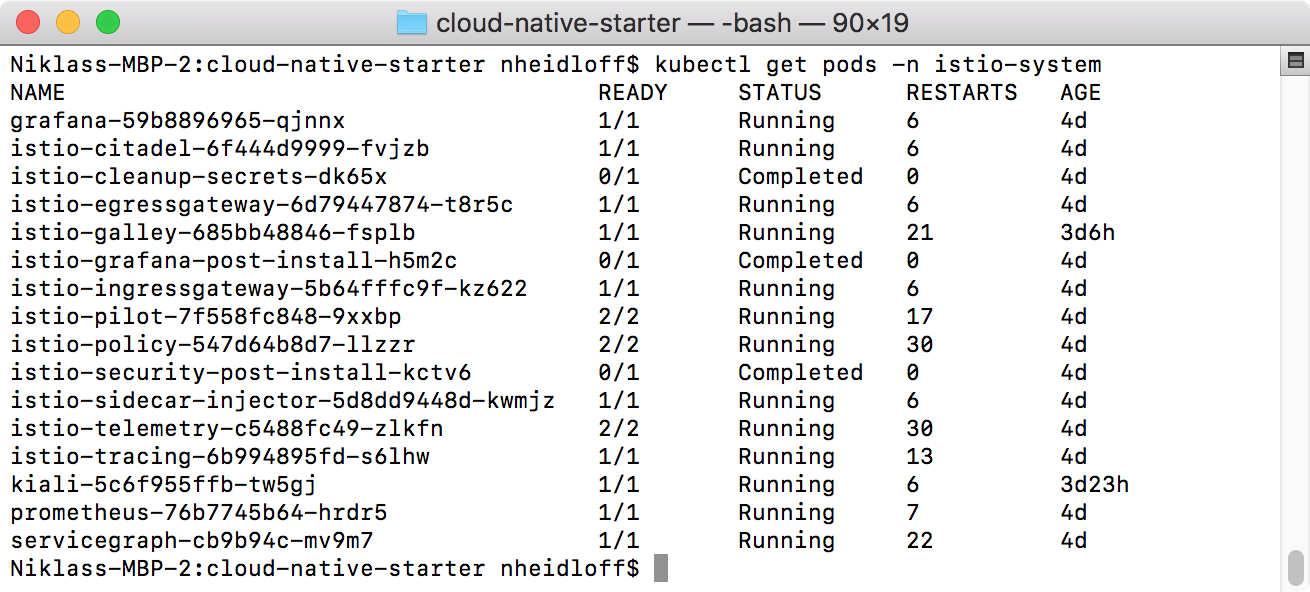1310x592 pixels.
Task: Close the Terminal window with red button
Action: coord(28,22)
